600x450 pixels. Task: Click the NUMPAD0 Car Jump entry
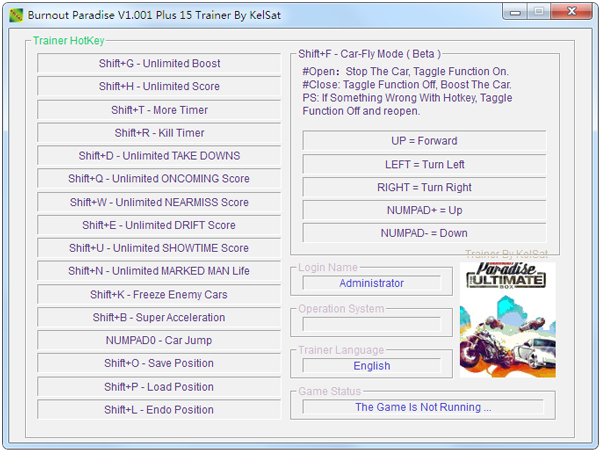pyautogui.click(x=159, y=340)
